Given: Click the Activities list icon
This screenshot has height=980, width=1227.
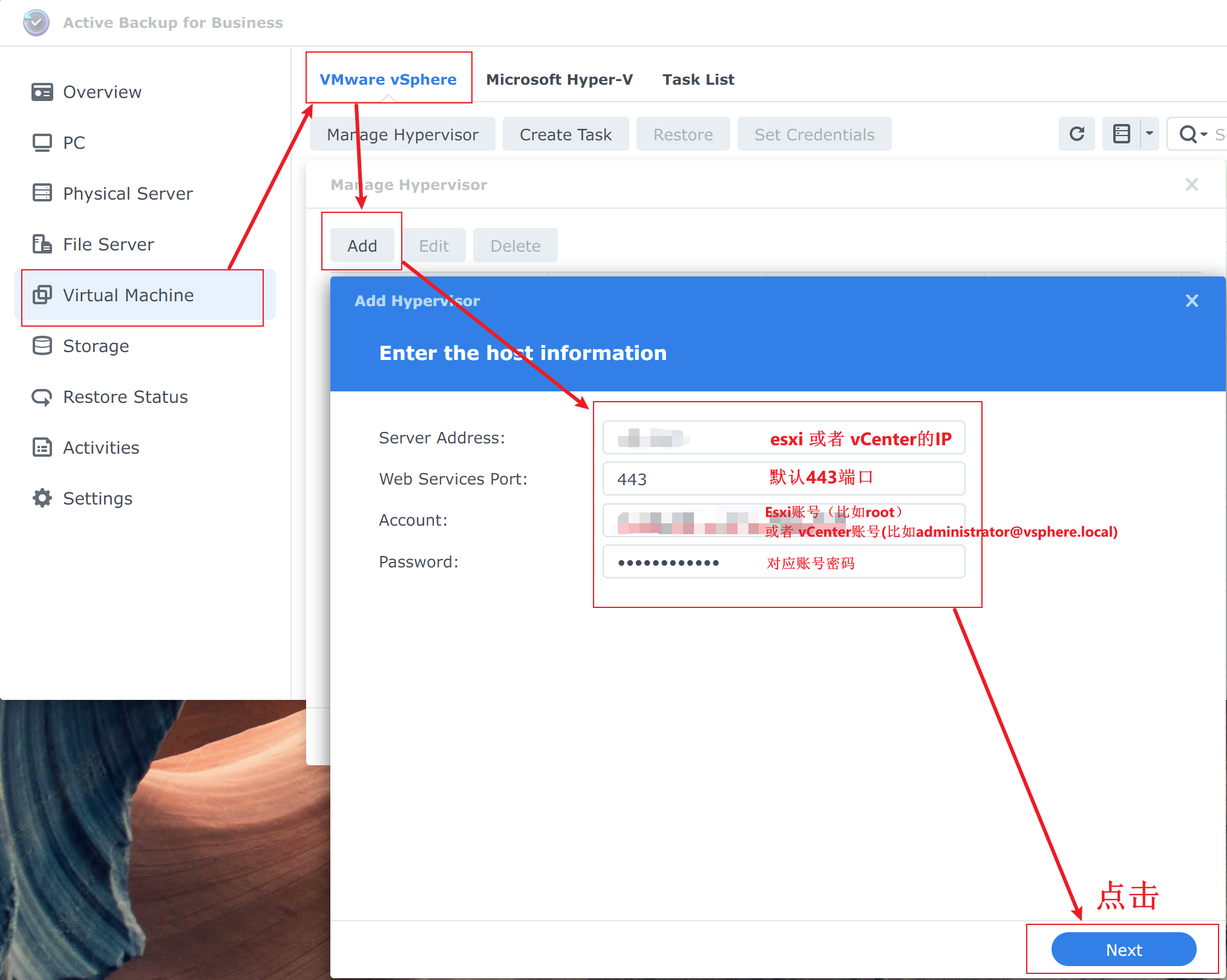Looking at the screenshot, I should click(x=42, y=447).
